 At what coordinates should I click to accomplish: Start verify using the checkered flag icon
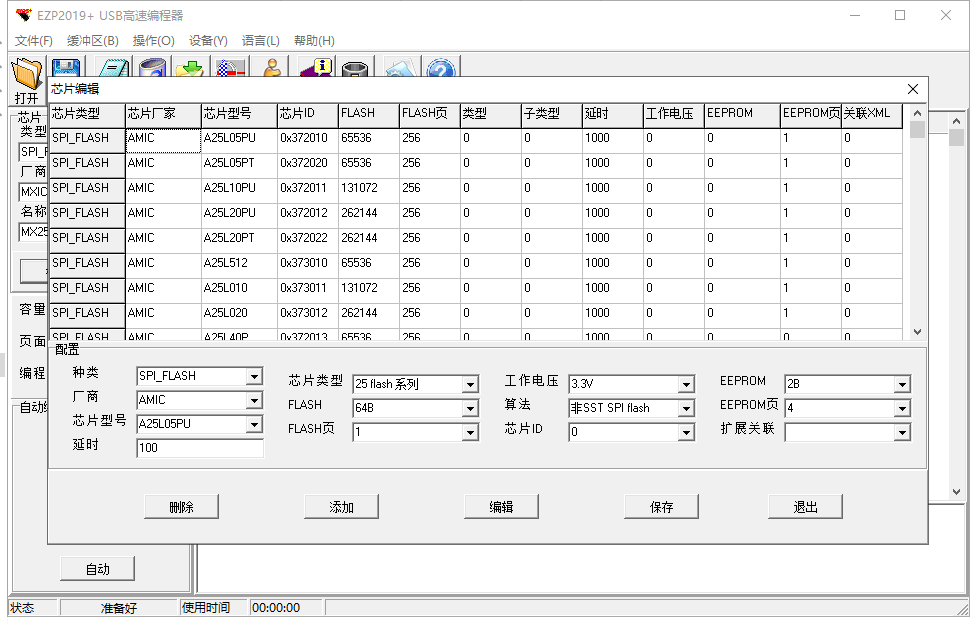click(x=231, y=68)
